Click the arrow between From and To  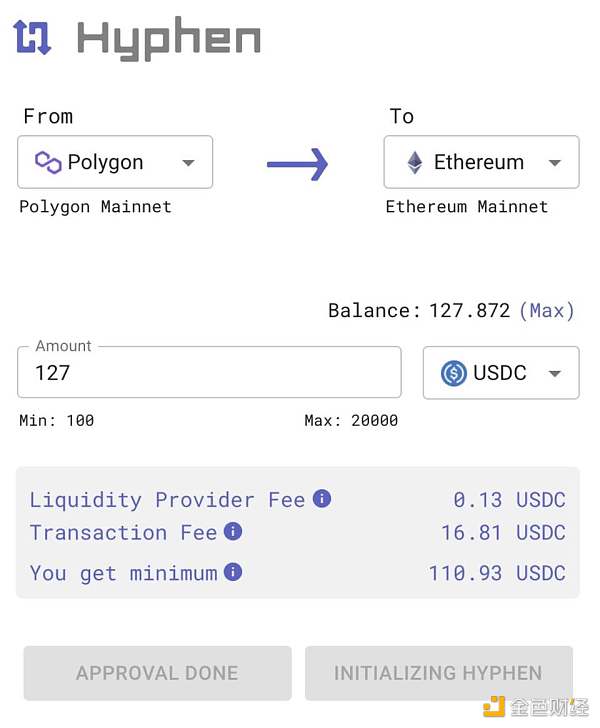coord(297,163)
